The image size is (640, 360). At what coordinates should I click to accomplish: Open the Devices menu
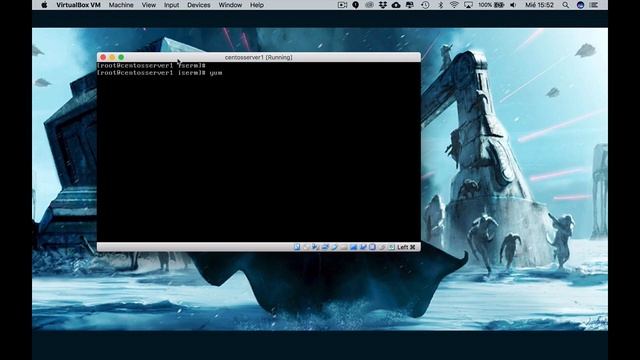[199, 5]
